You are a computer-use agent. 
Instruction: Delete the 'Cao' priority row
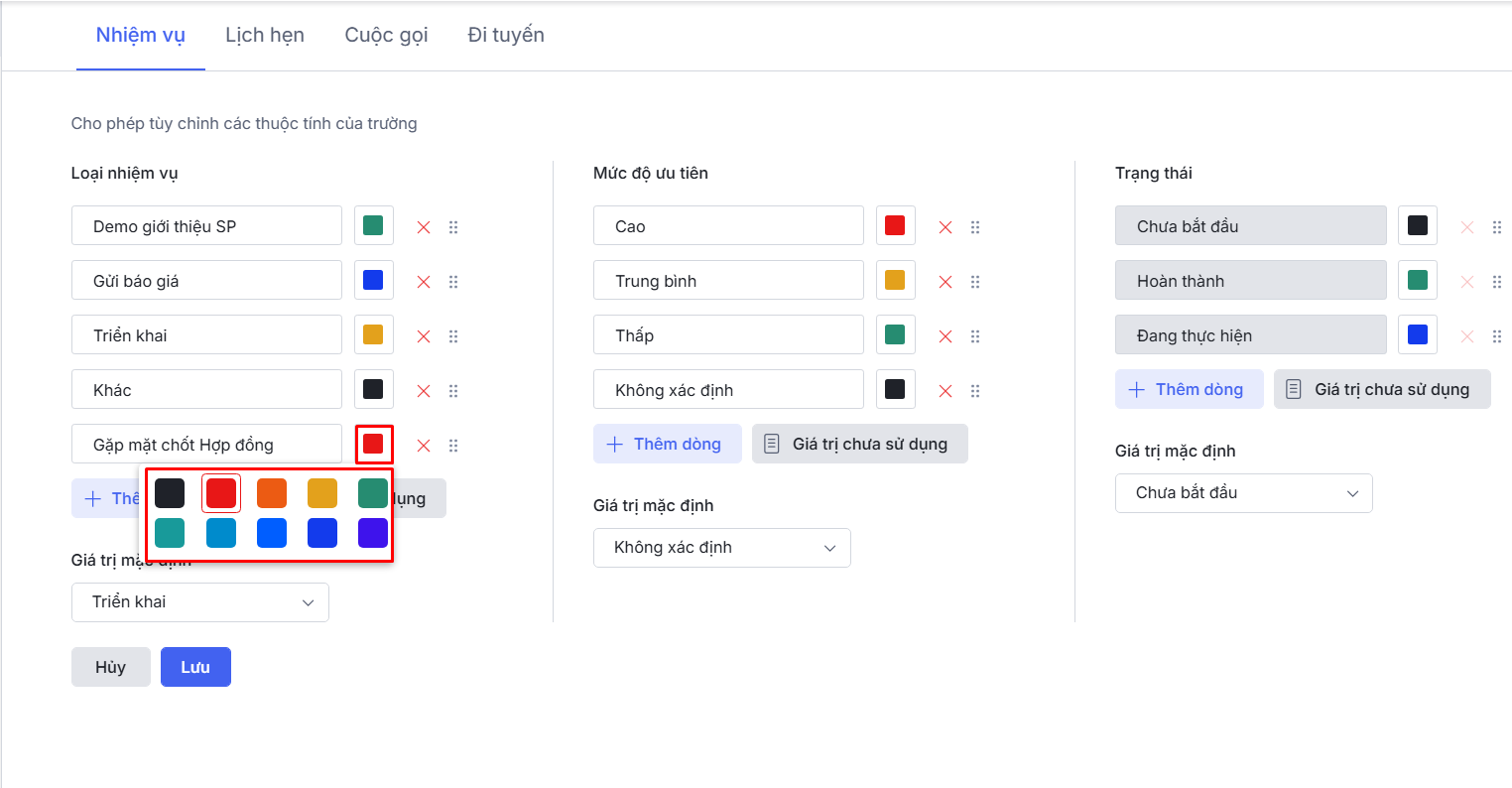coord(945,227)
